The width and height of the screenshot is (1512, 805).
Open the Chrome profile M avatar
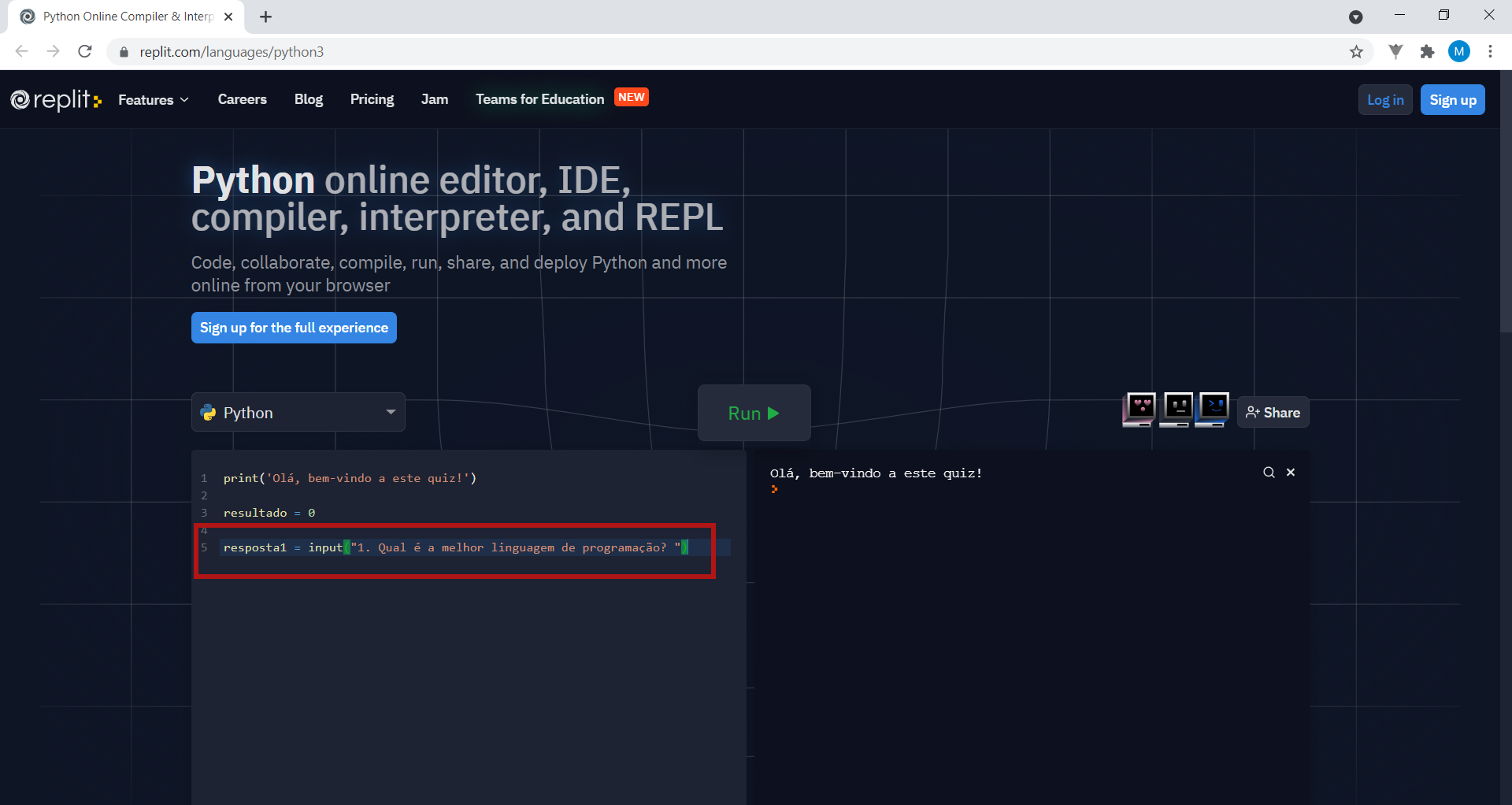[1458, 52]
